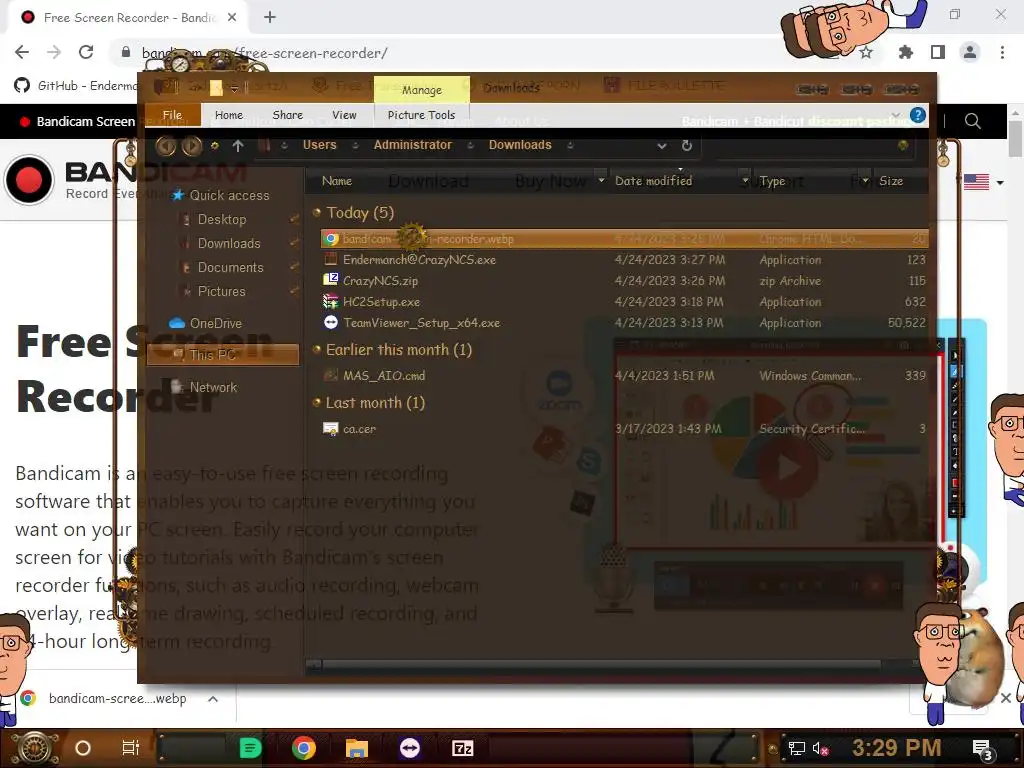Open TeamViewer from the taskbar
Viewport: 1024px width, 768px height.
click(x=409, y=748)
